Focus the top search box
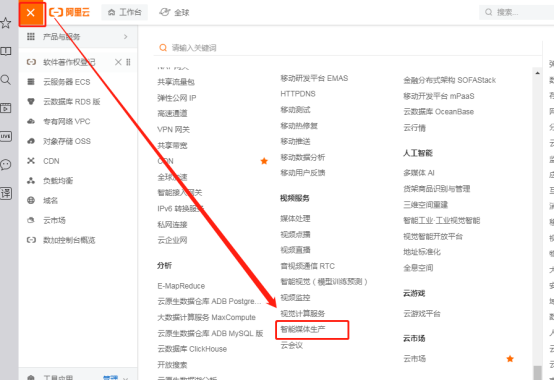The height and width of the screenshot is (381, 554). pos(518,12)
